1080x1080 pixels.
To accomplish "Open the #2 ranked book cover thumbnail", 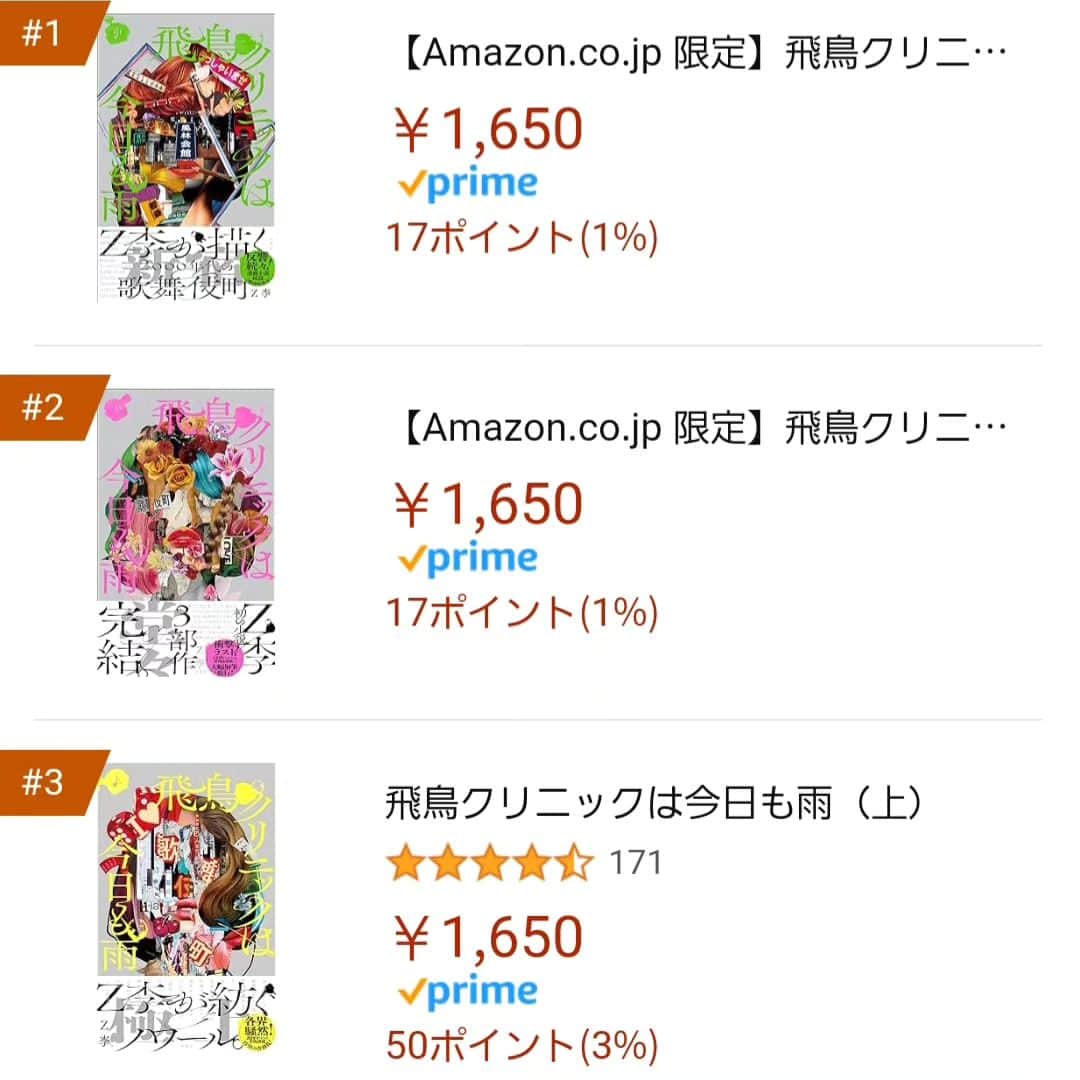I will [186, 532].
